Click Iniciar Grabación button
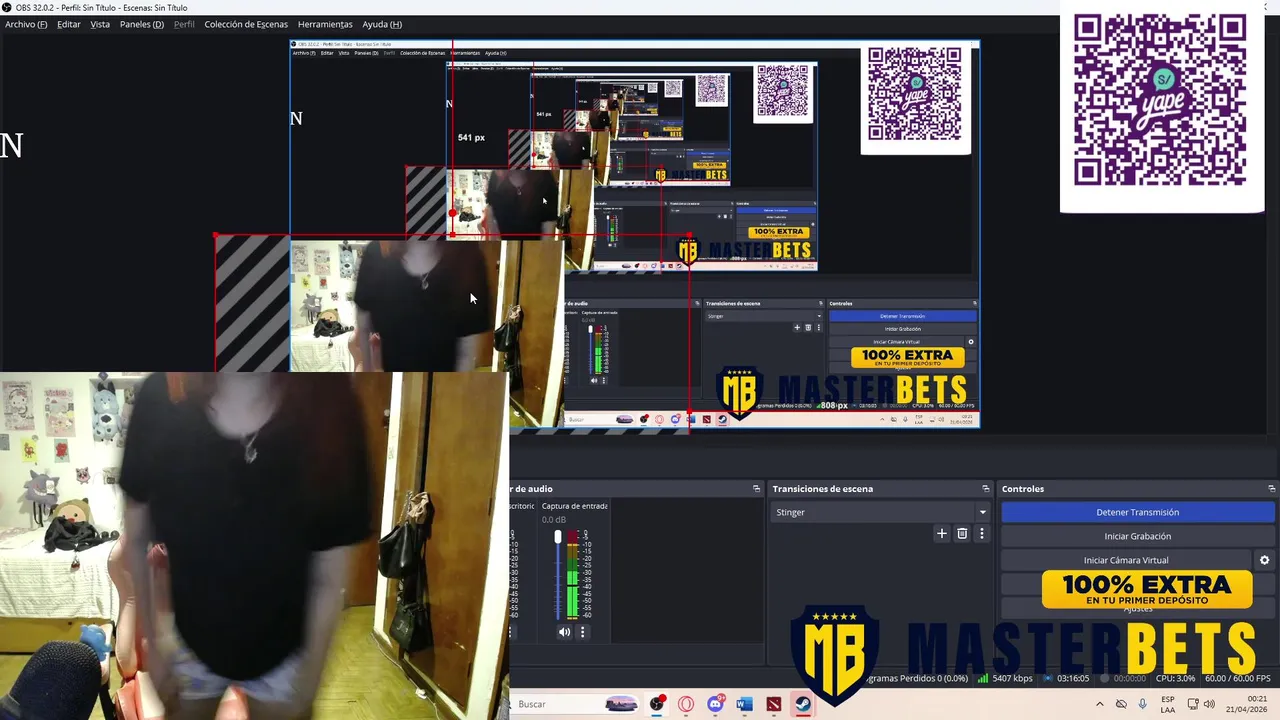 click(1138, 536)
